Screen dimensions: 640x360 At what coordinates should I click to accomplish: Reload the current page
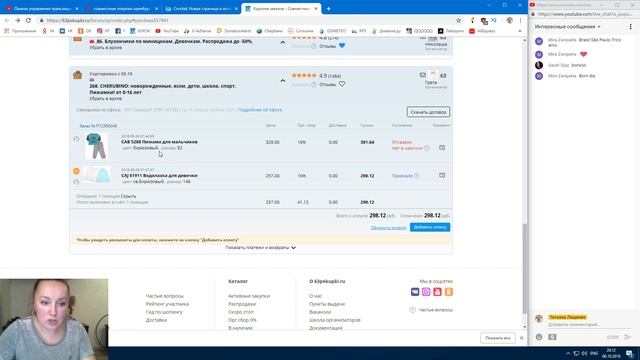pyautogui.click(x=28, y=20)
